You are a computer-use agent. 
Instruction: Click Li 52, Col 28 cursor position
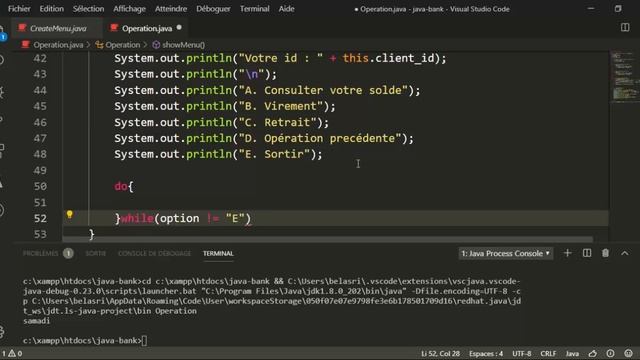pos(440,353)
